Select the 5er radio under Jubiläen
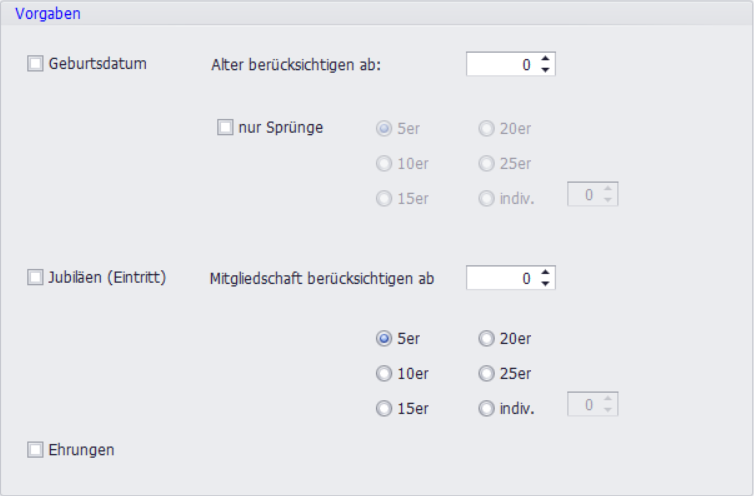The image size is (754, 496). click(383, 339)
